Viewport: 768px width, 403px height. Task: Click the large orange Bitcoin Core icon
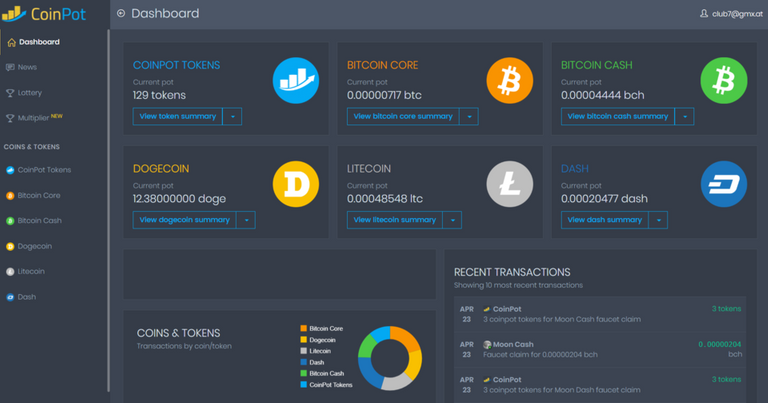tap(510, 80)
